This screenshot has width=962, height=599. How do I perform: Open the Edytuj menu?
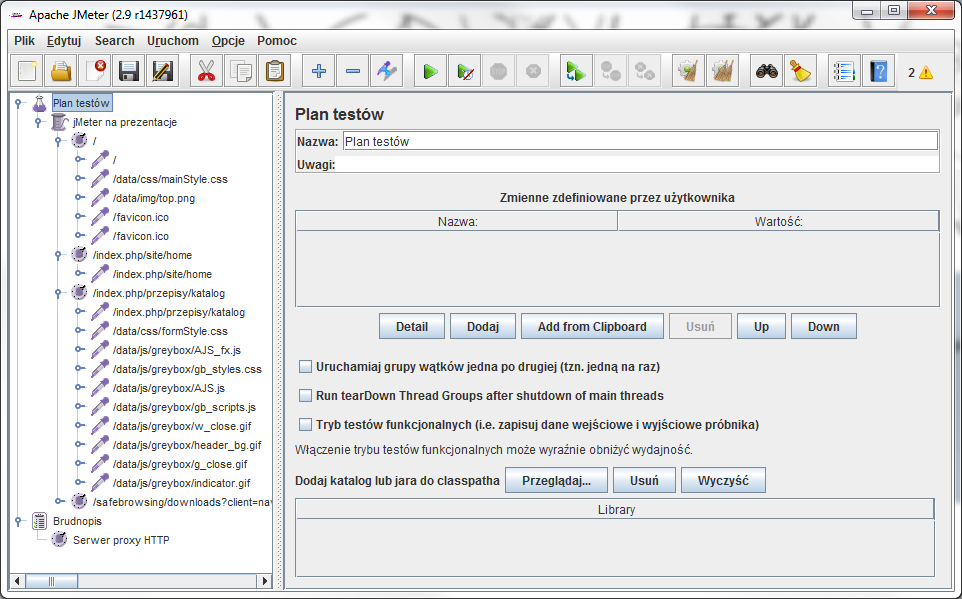coord(64,41)
